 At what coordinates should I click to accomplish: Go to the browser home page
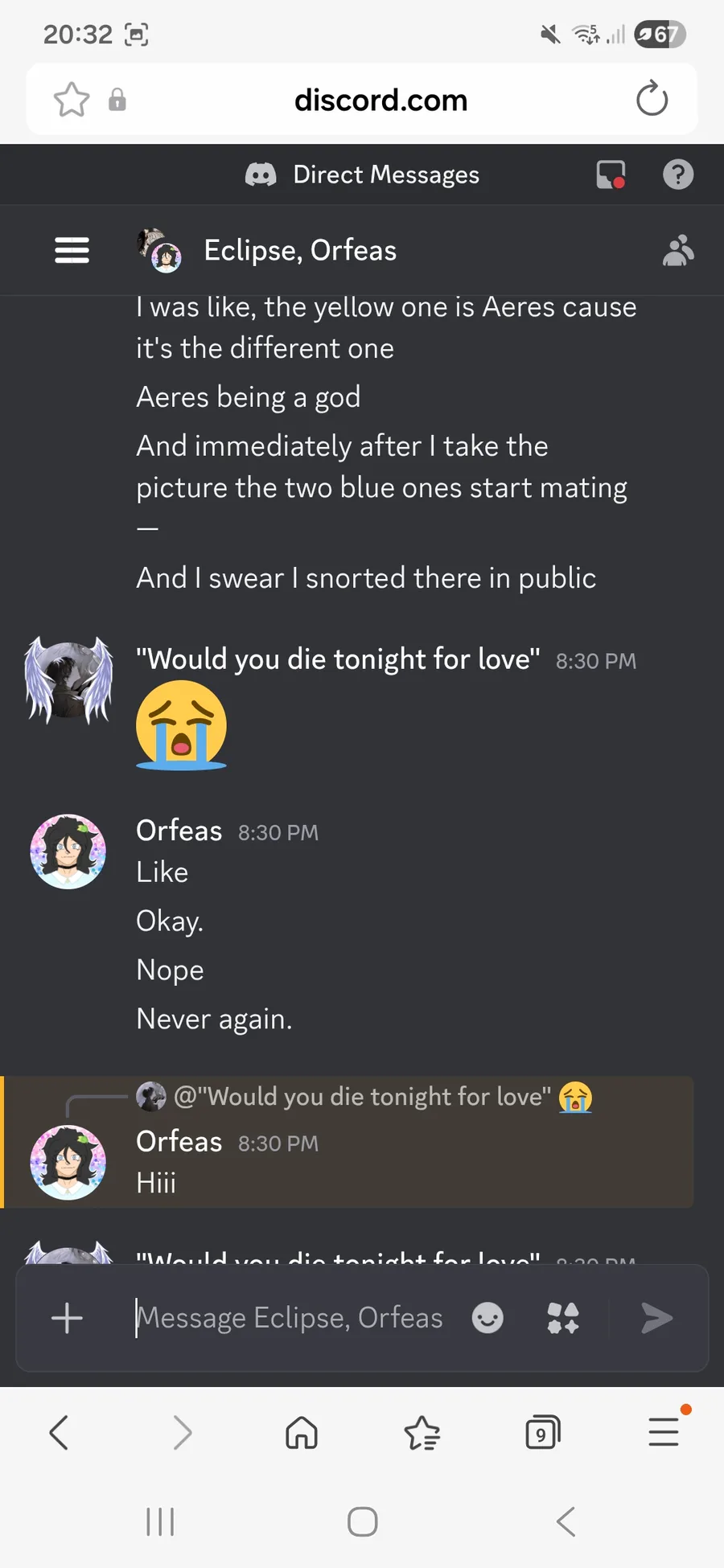click(x=302, y=1433)
